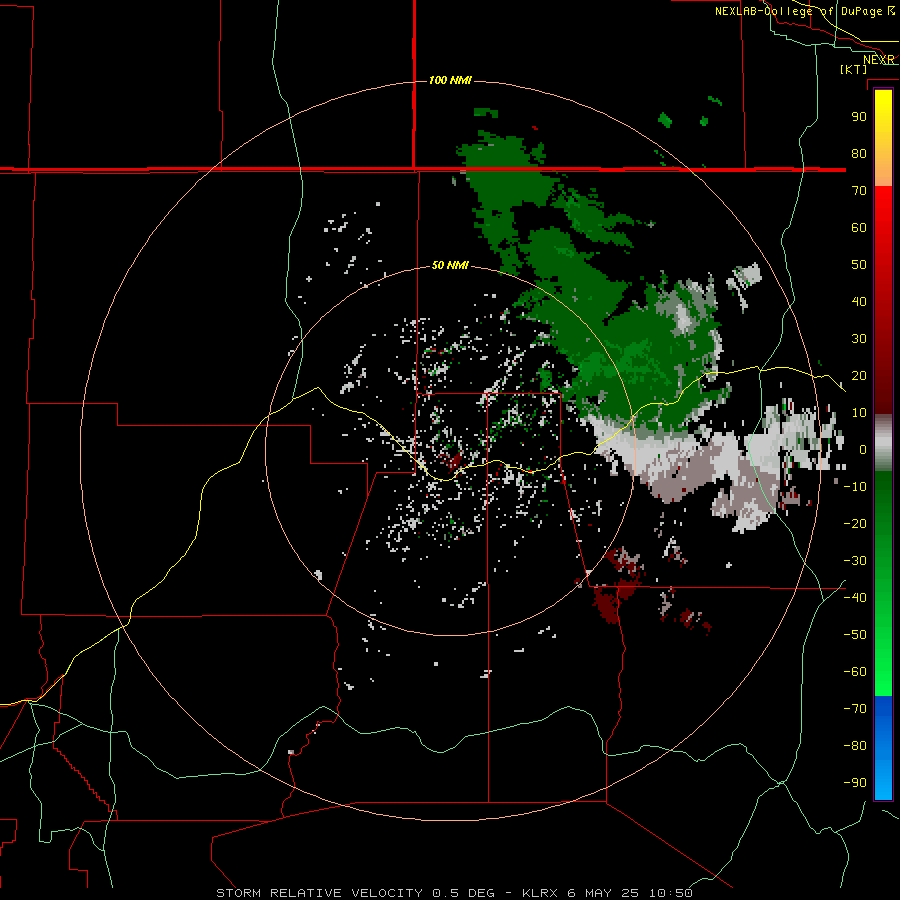
Task: Click the NEXR label above color bar
Action: click(x=879, y=60)
